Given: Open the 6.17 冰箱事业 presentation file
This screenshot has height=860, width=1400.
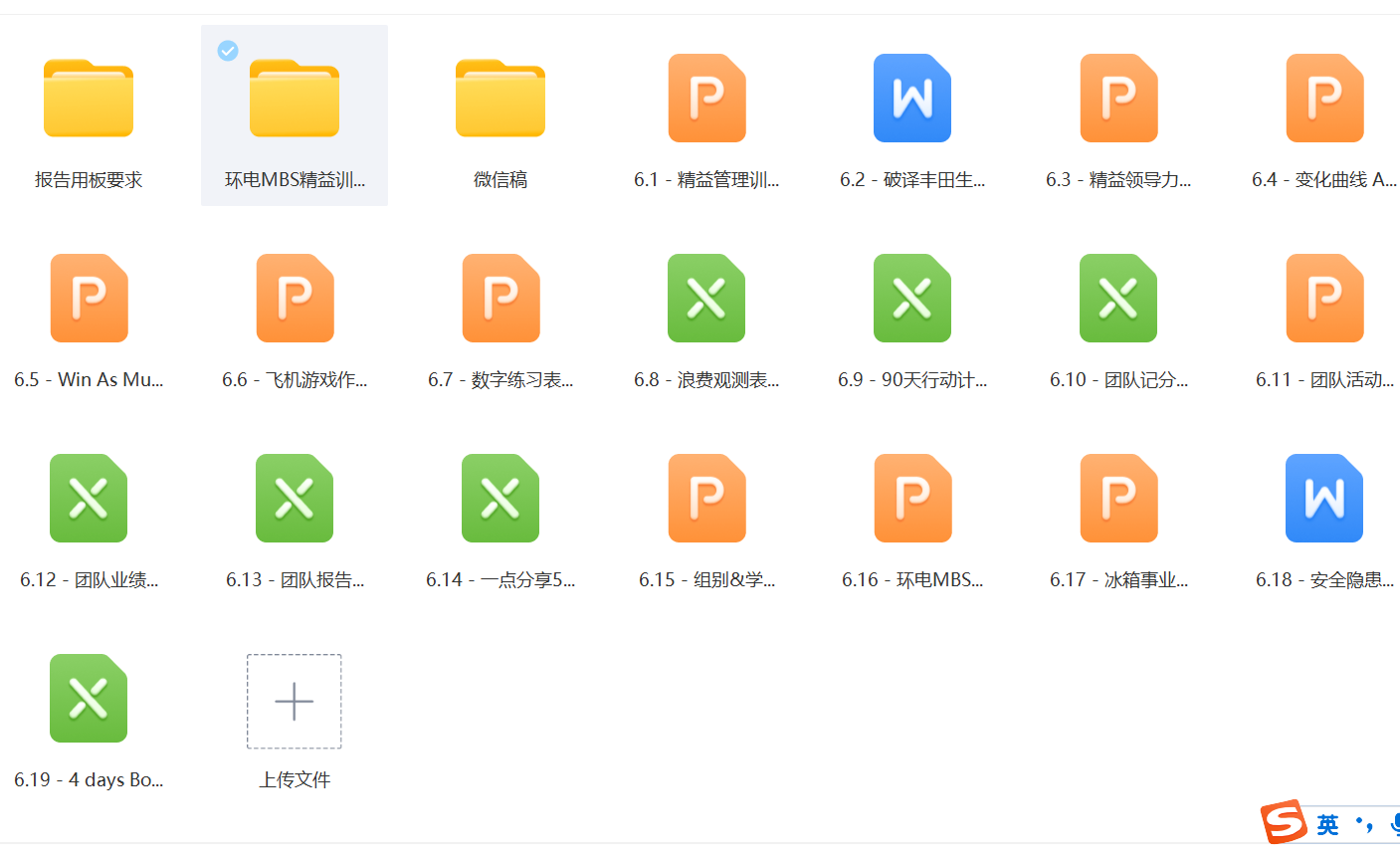Looking at the screenshot, I should 1118,498.
